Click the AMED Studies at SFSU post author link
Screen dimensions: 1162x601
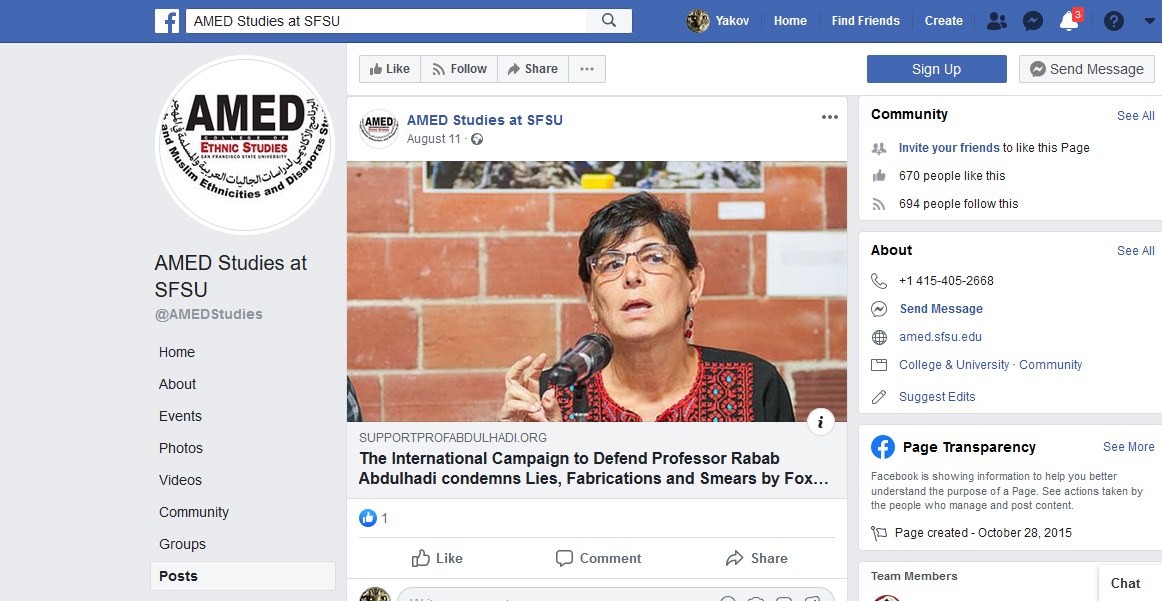(485, 120)
